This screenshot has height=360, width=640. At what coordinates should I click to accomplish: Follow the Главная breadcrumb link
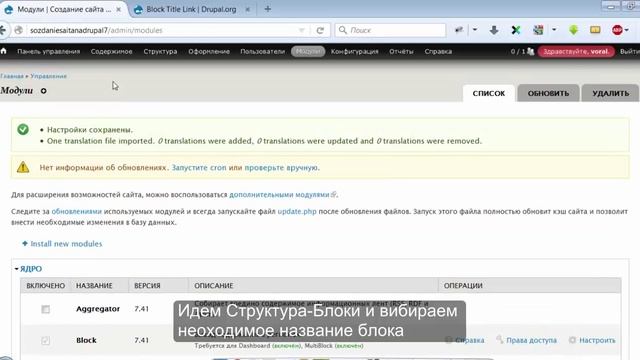pyautogui.click(x=12, y=76)
